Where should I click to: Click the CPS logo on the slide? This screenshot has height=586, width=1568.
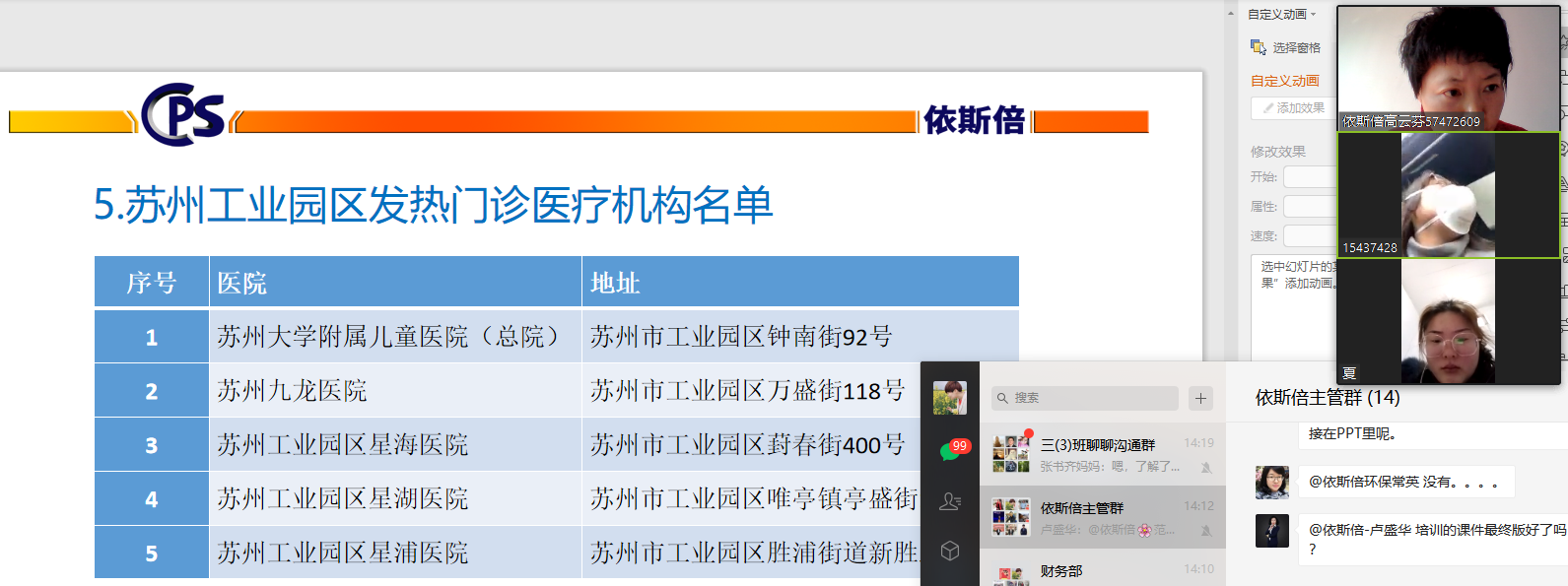[183, 115]
